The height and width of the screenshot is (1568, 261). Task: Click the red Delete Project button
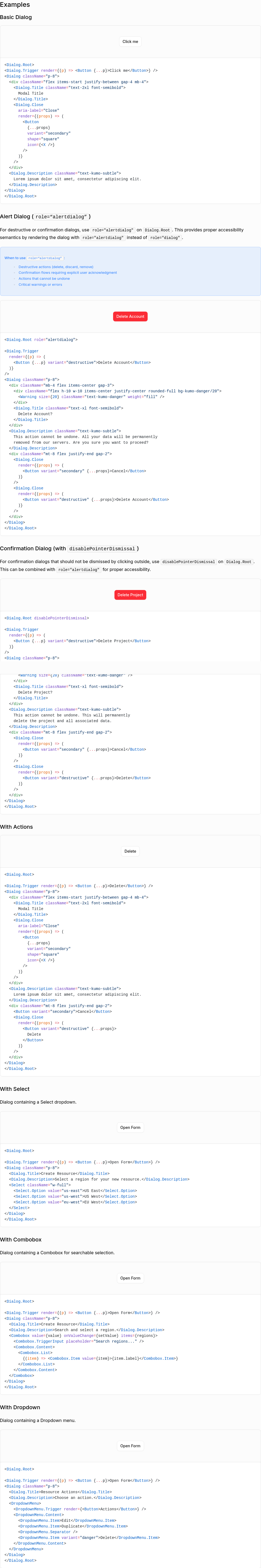[130, 595]
